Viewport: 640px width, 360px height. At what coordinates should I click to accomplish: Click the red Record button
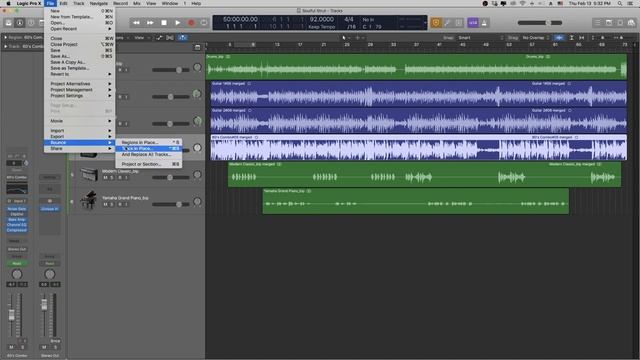point(191,23)
